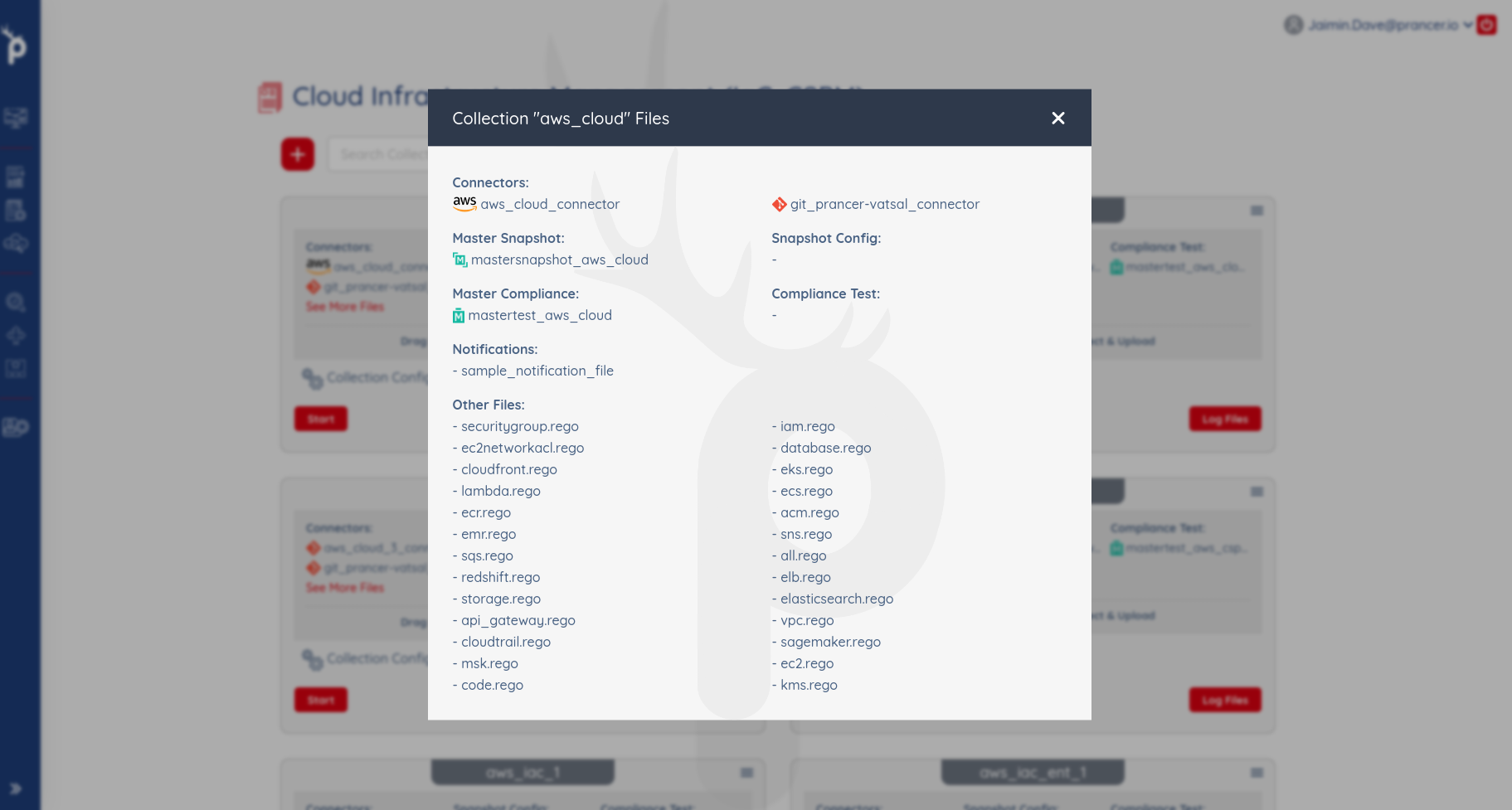Click the git icon beside git_prancer-vatsal_connector
The image size is (1512, 810).
[779, 204]
